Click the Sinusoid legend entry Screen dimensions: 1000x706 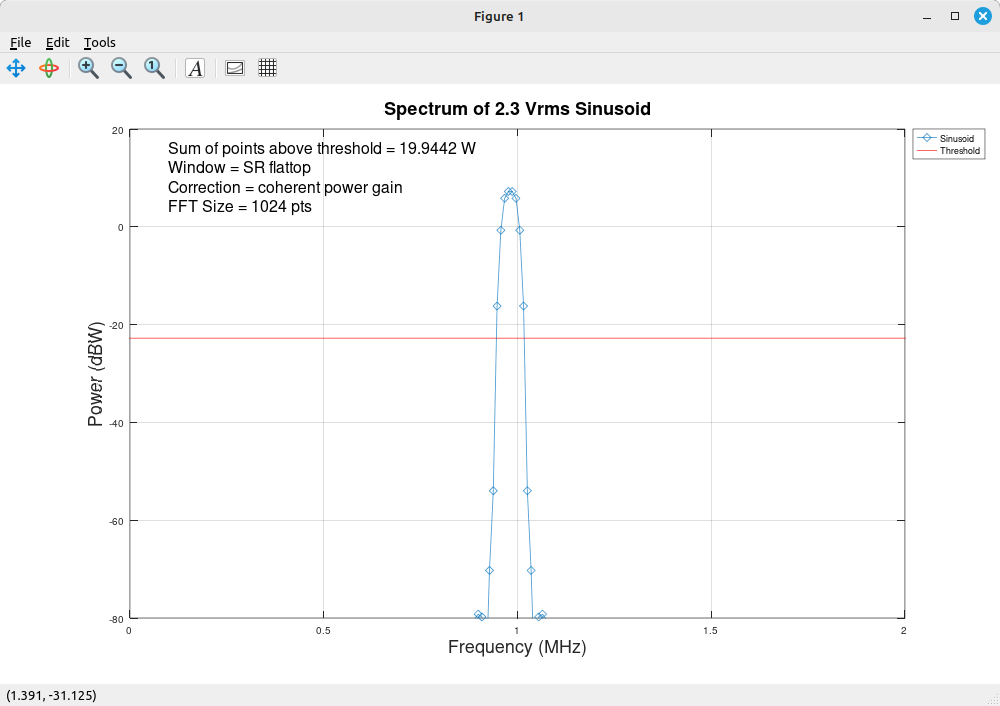coord(957,139)
